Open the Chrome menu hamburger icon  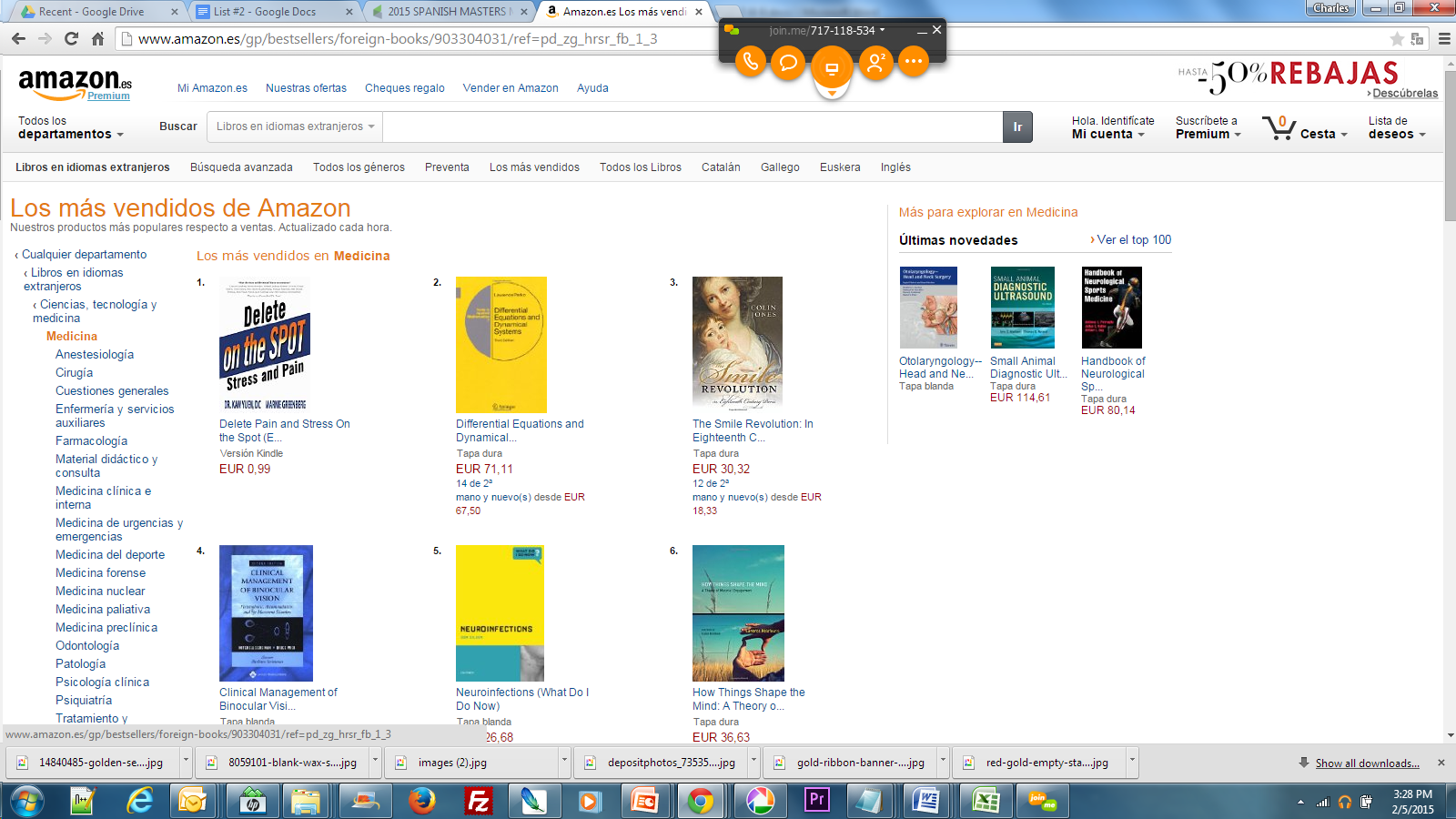click(1444, 39)
